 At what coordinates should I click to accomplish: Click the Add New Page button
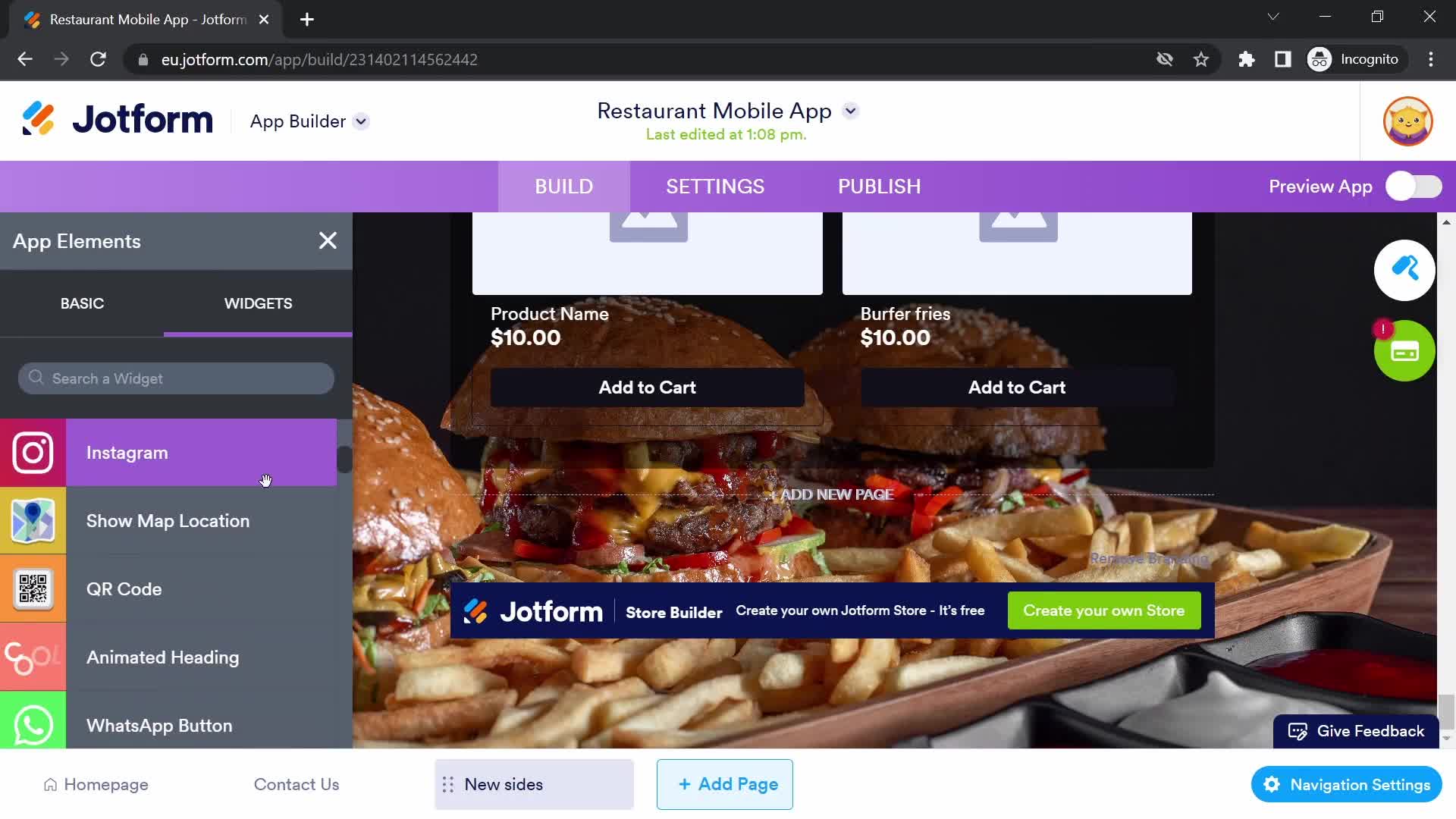pos(833,493)
